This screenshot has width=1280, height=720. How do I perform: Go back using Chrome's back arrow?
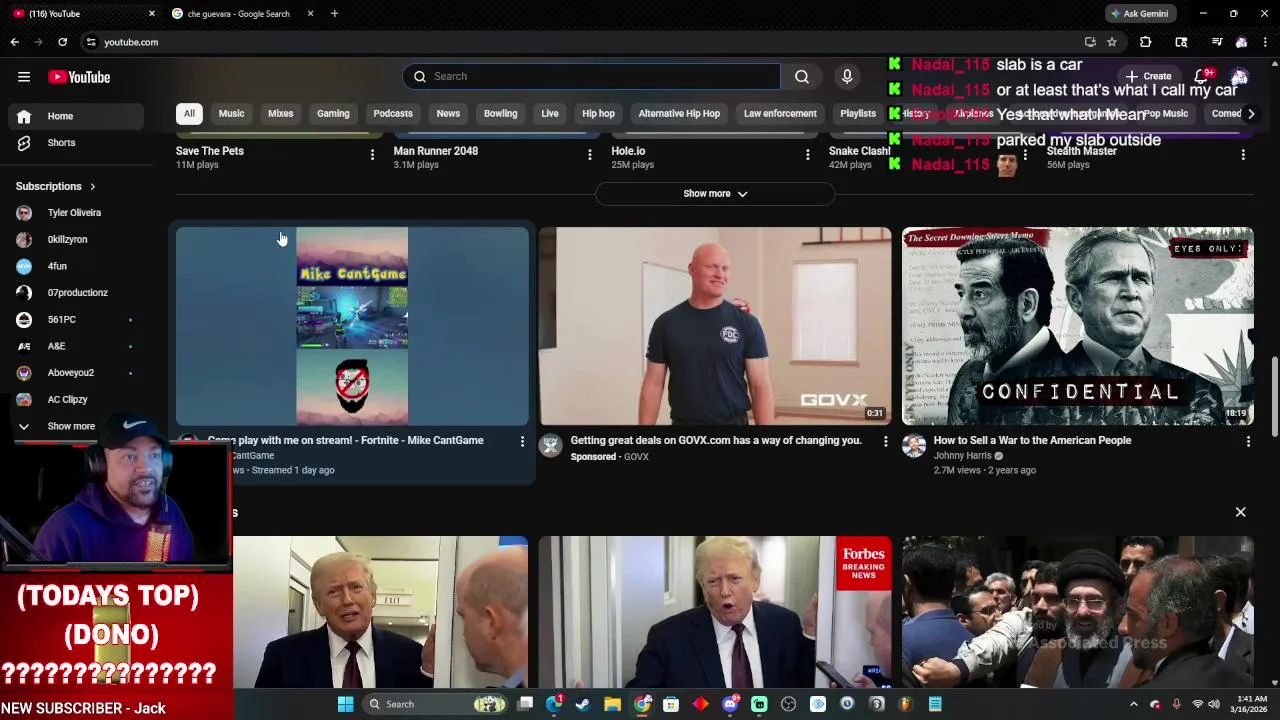point(14,42)
